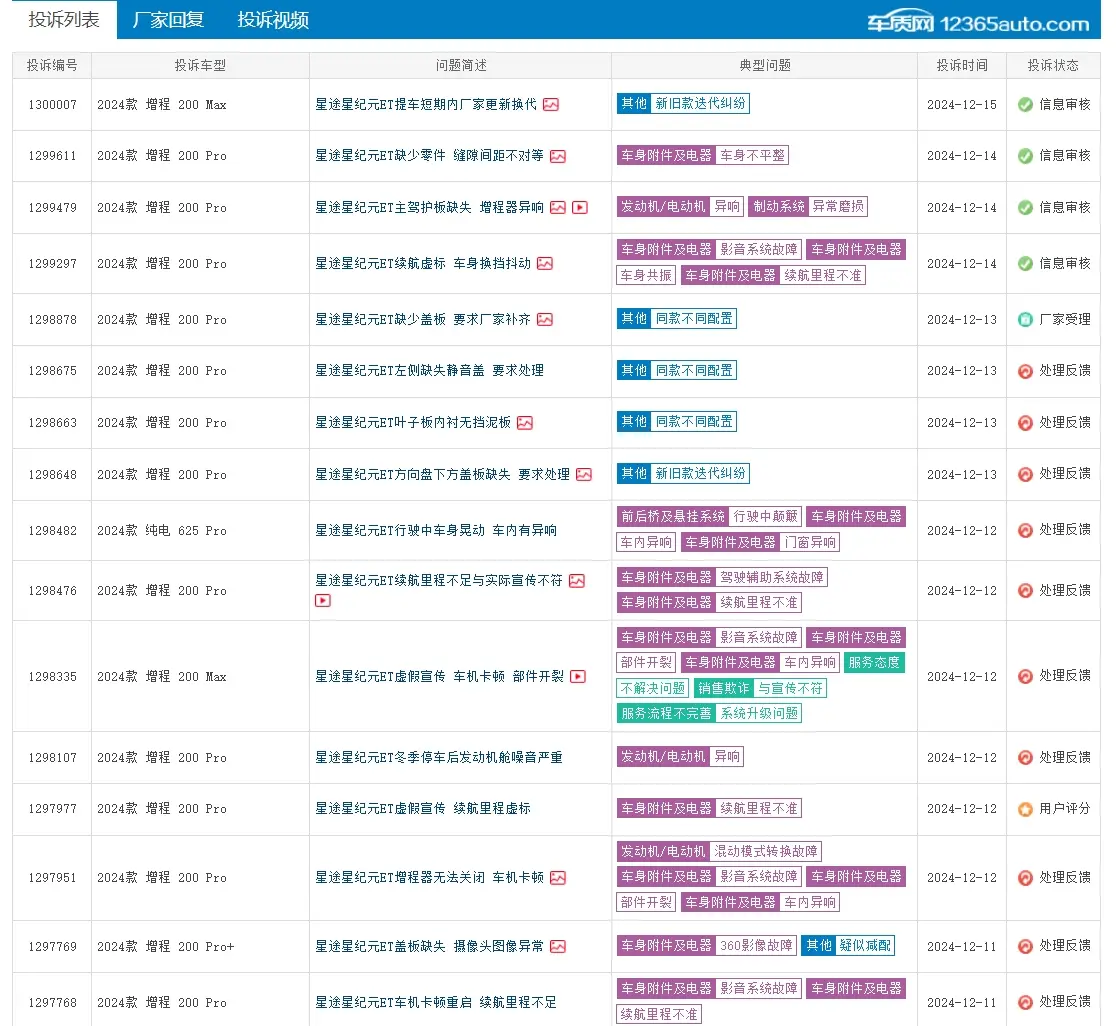This screenshot has width=1116, height=1026.
Task: Click the 车身不平整 tag in row 1299611
Action: pos(752,155)
